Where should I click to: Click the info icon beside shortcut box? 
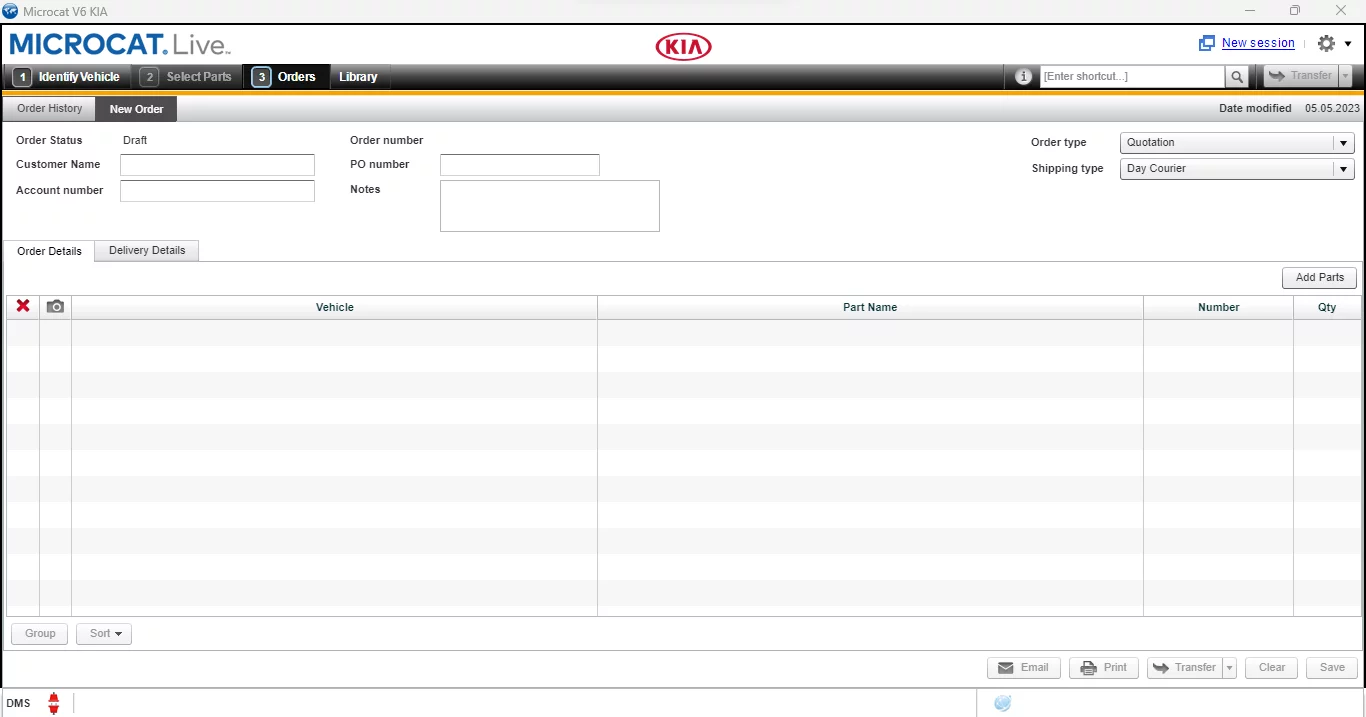coord(1023,77)
